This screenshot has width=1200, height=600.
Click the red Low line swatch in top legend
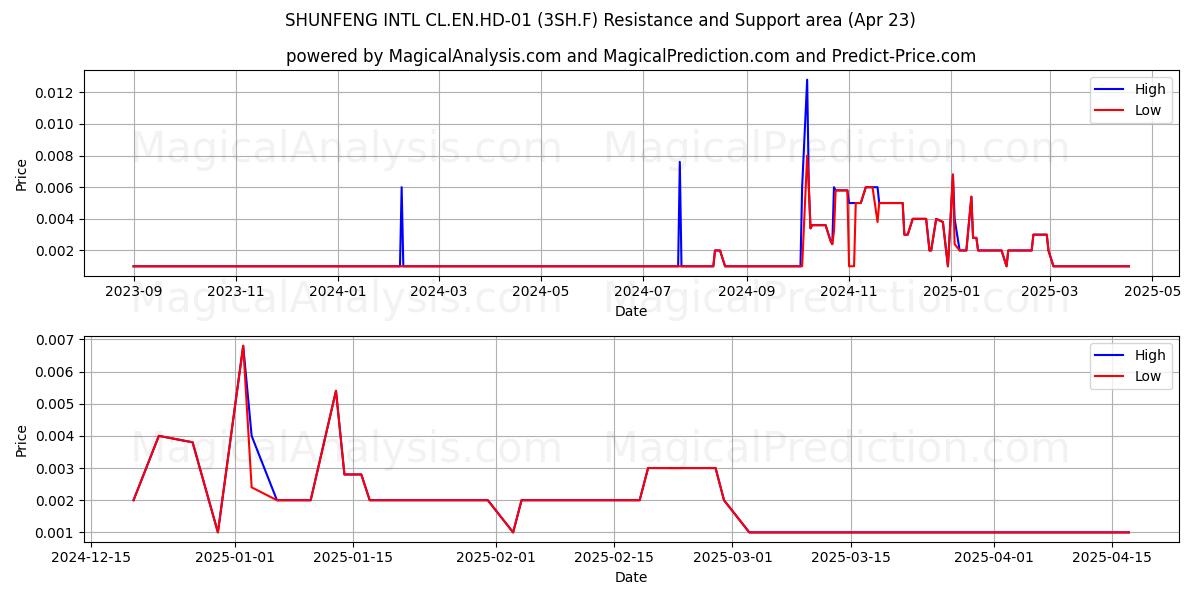pyautogui.click(x=1110, y=112)
